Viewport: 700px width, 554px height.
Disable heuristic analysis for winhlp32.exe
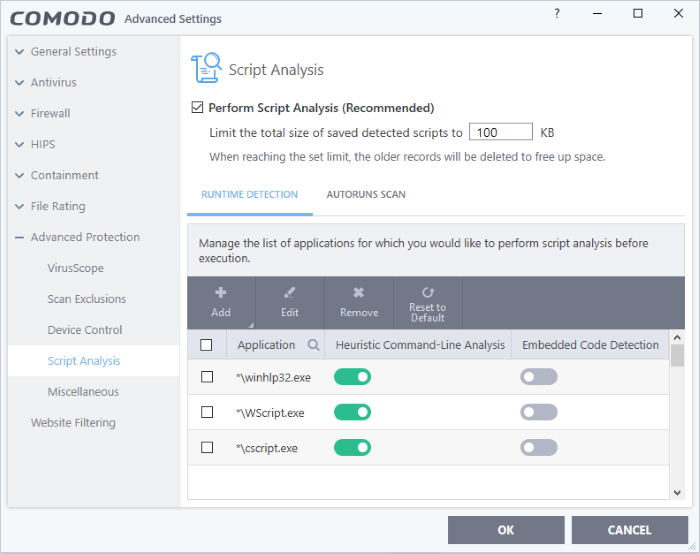pyautogui.click(x=352, y=377)
